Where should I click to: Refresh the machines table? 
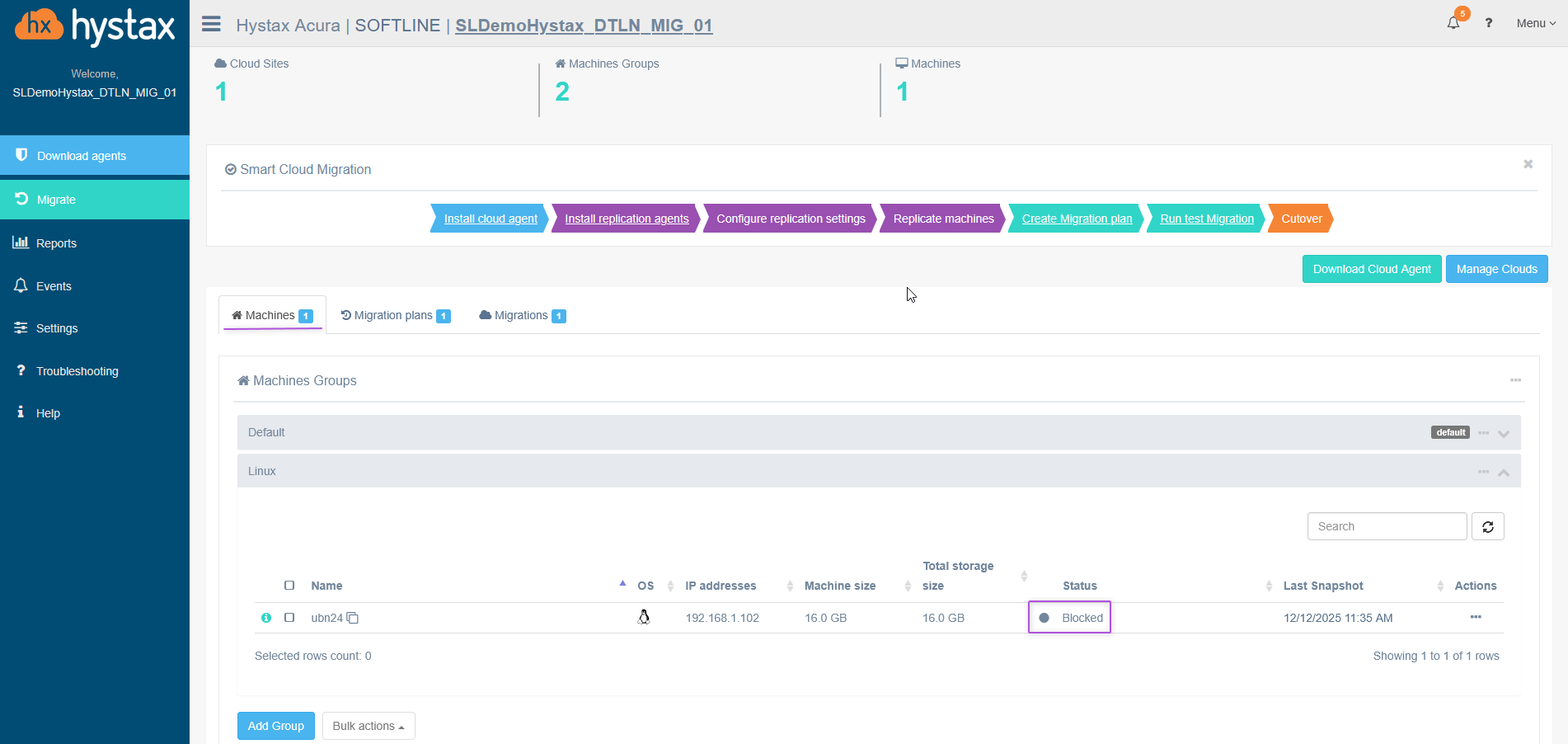1487,526
